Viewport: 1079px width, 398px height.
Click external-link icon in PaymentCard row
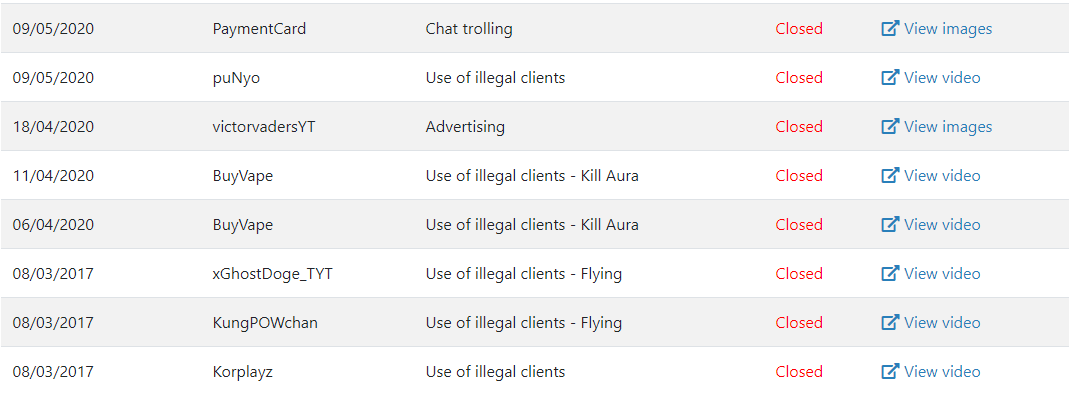pyautogui.click(x=890, y=28)
